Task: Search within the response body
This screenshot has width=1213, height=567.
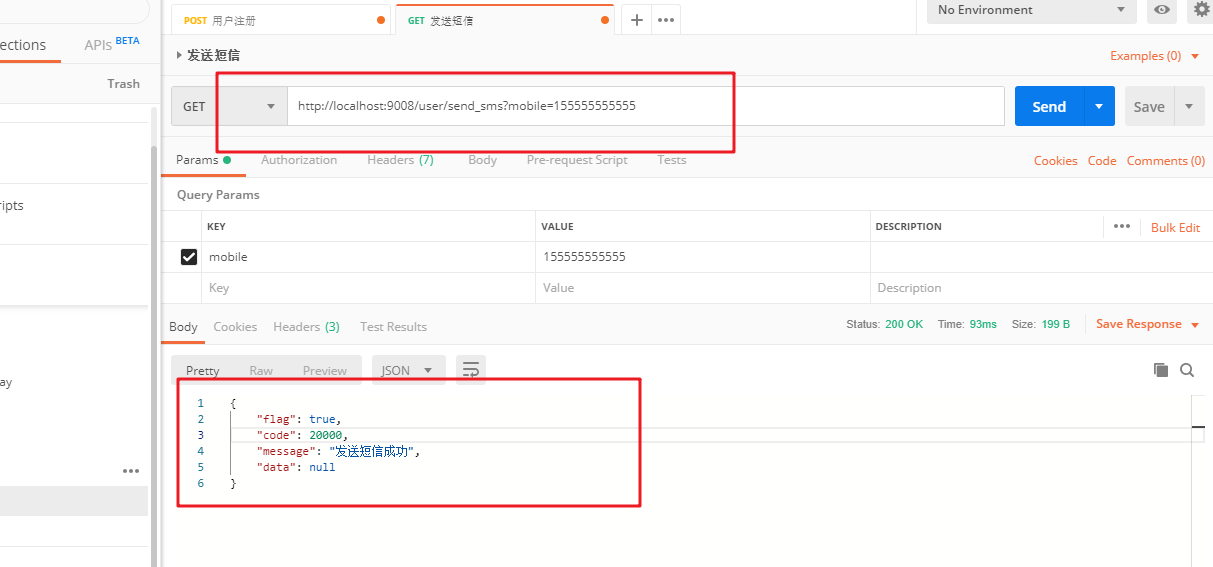Action: [1187, 370]
